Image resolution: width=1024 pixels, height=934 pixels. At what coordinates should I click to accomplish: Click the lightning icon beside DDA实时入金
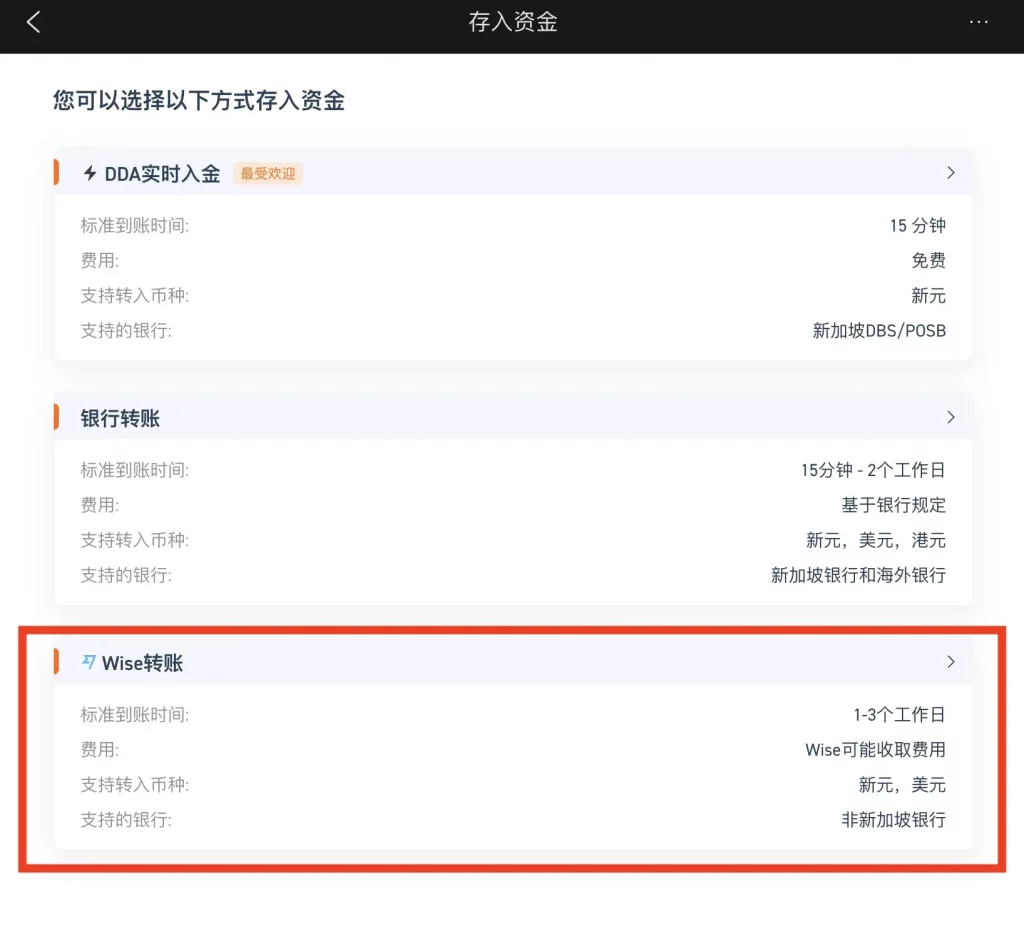coord(90,173)
